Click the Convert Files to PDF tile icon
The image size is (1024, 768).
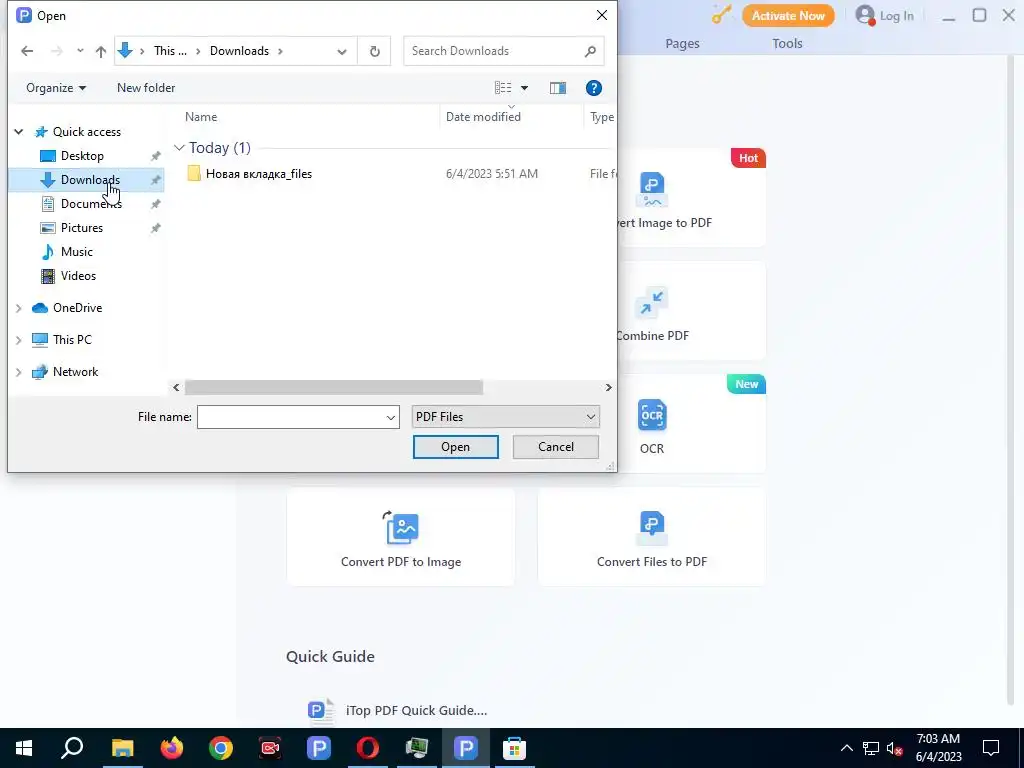coord(652,528)
